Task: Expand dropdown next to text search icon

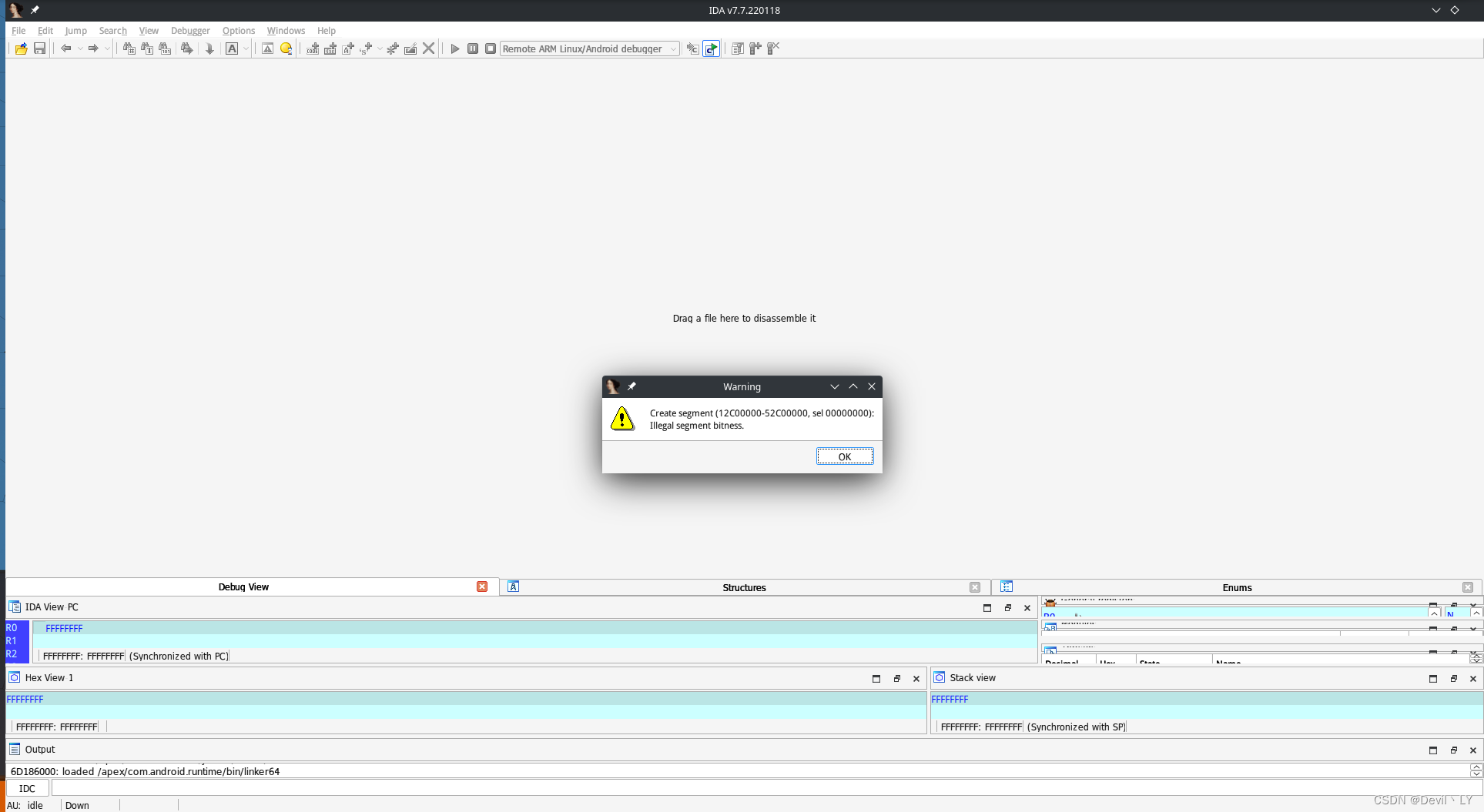Action: click(x=246, y=48)
